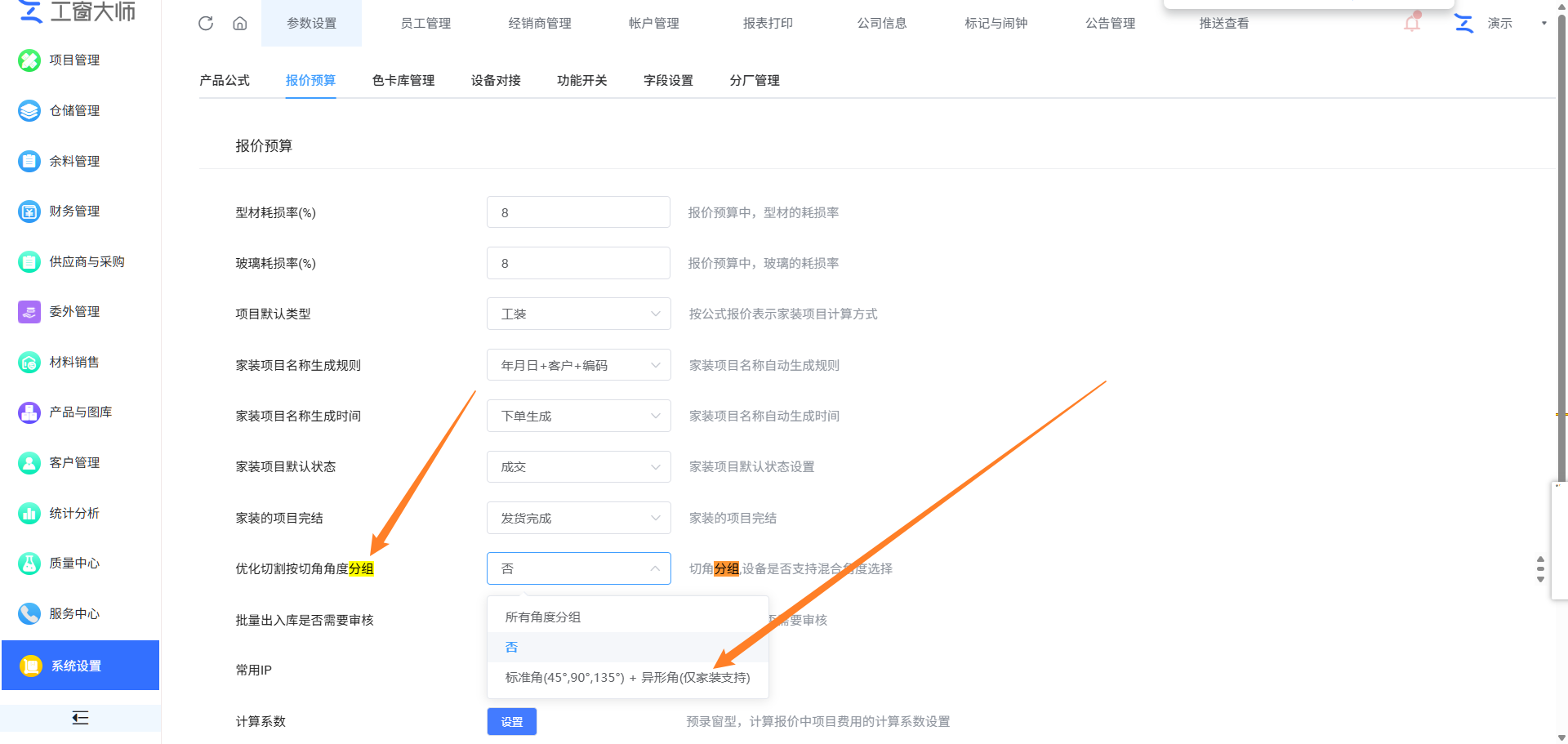
Task: Open the notification bell icon
Action: pyautogui.click(x=1412, y=22)
